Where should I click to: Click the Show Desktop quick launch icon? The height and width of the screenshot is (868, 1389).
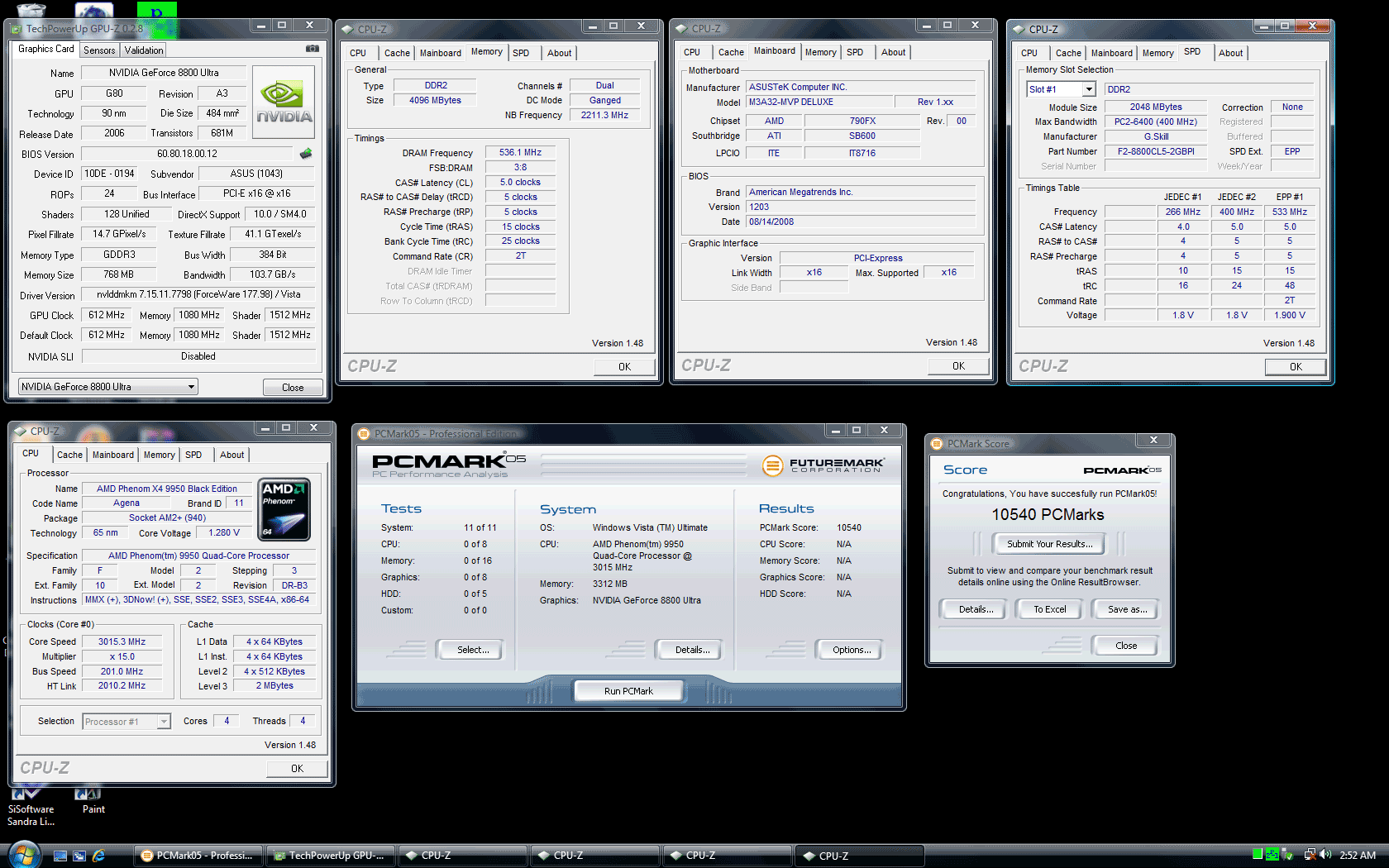60,856
